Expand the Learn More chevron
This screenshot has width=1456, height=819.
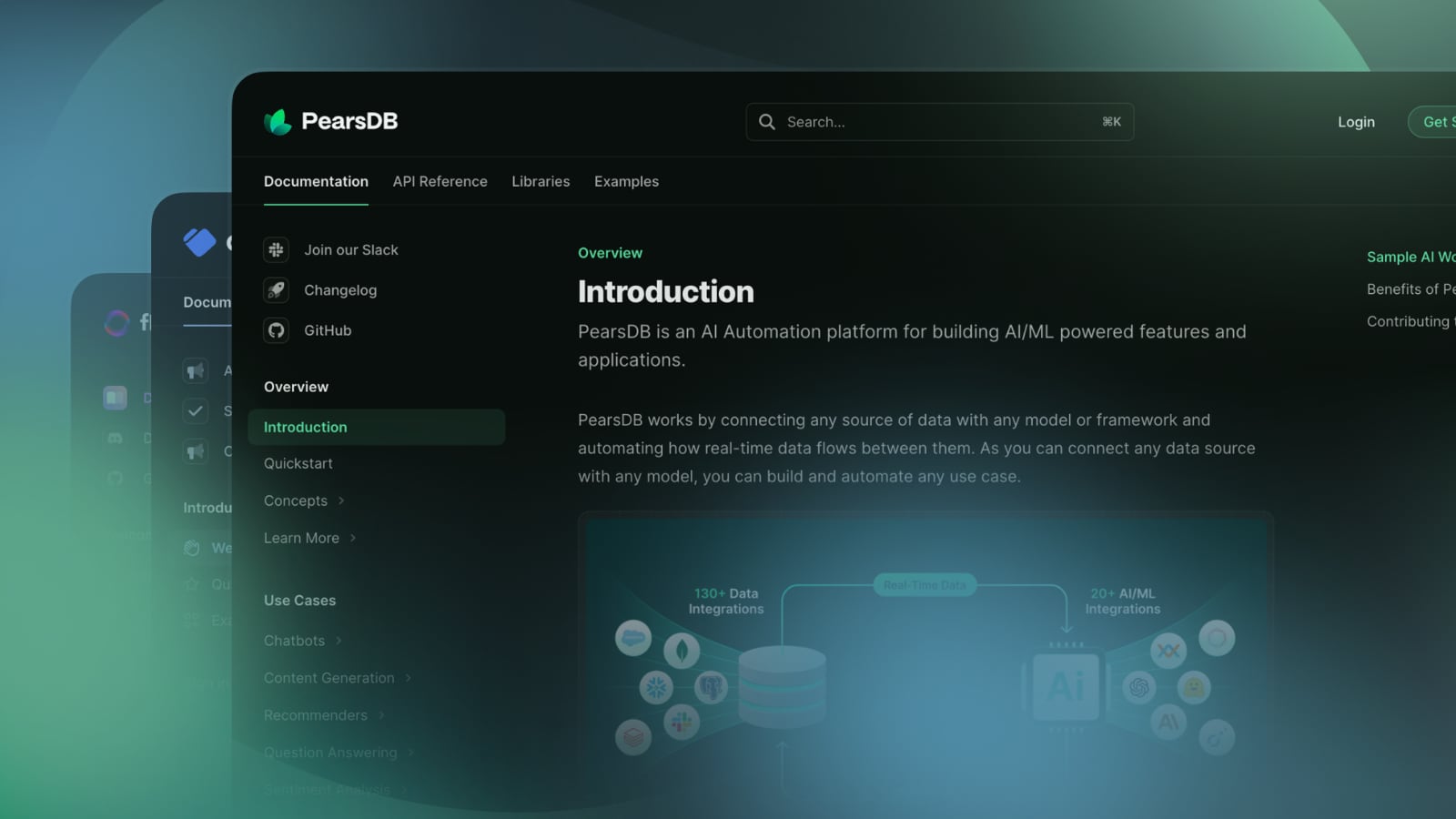tap(353, 538)
